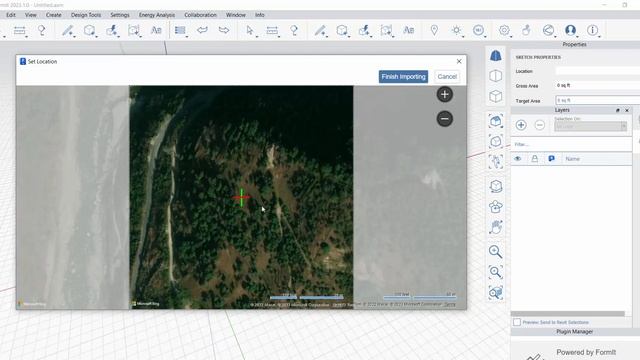
Task: Select the arrow Select tool
Action: (249, 30)
